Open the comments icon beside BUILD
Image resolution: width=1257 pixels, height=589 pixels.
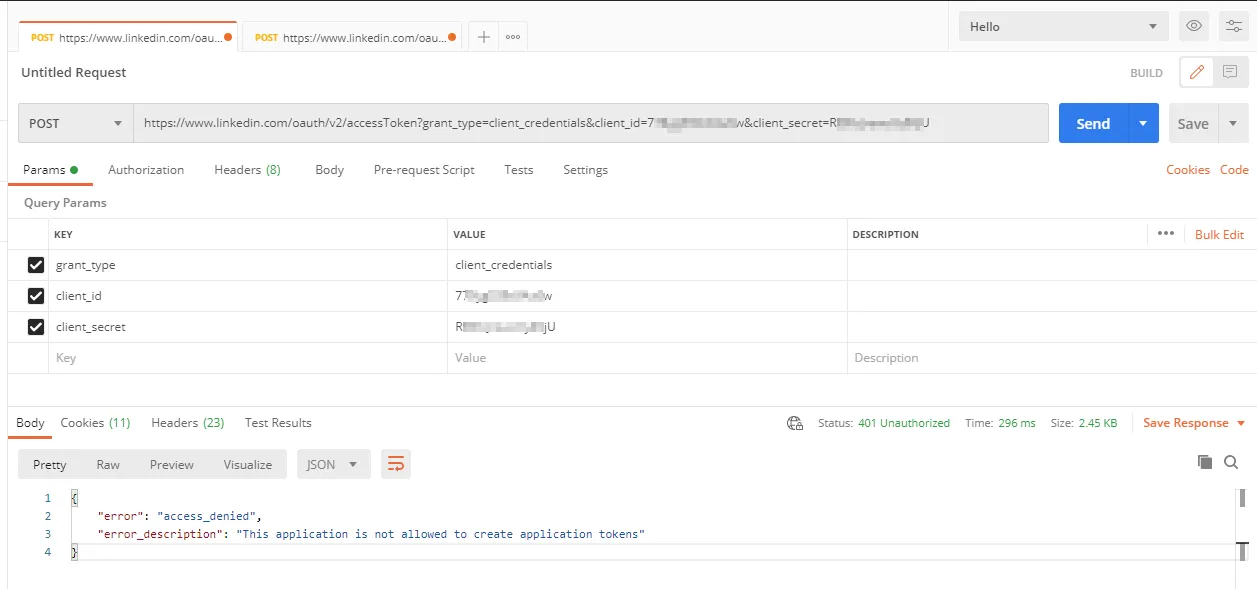(x=1230, y=72)
